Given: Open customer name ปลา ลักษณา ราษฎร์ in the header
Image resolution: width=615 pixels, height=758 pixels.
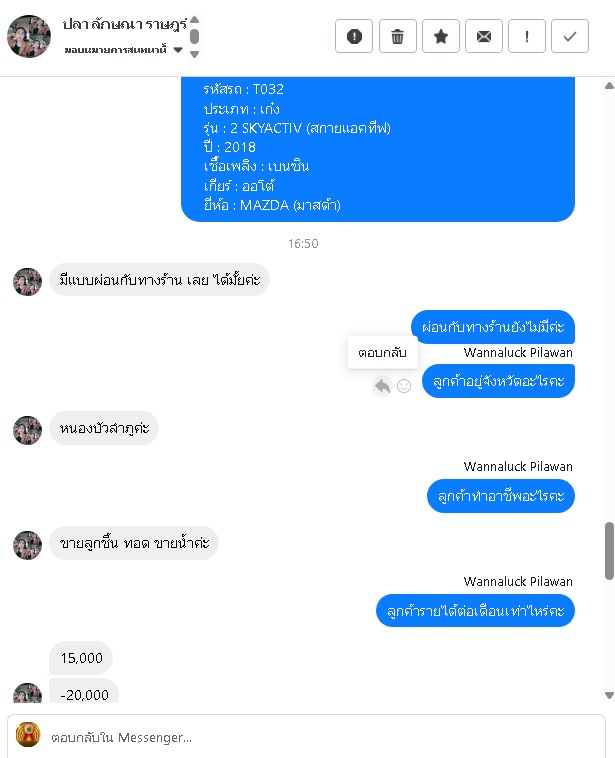Looking at the screenshot, I should (x=125, y=24).
